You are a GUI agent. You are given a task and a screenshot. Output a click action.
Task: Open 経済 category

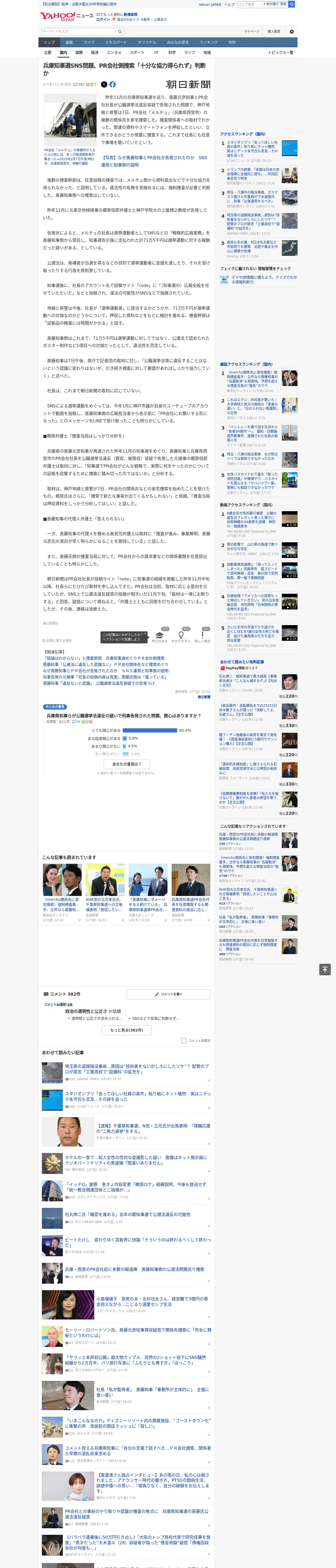94,52
